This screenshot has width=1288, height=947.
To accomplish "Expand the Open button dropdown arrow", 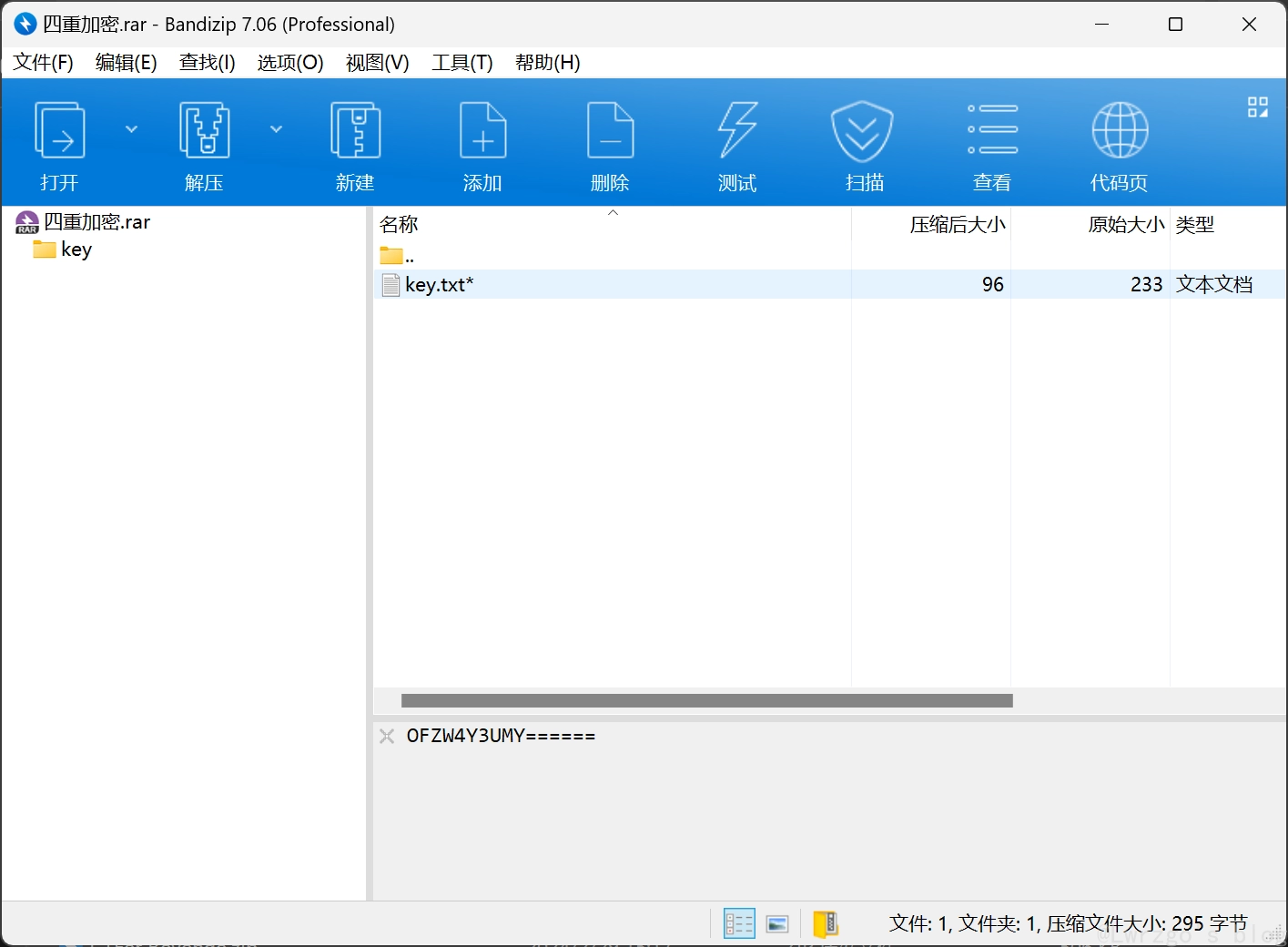I will click(x=131, y=129).
